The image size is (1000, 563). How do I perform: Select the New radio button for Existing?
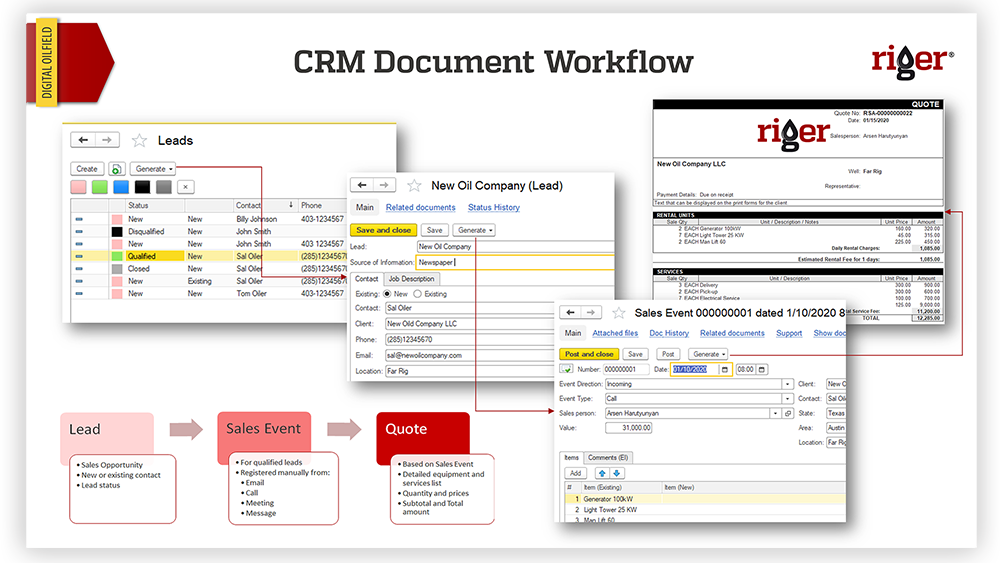388,294
